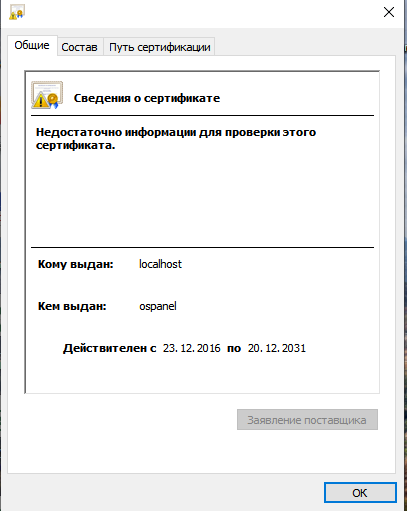Image resolution: width=407 pixels, height=511 pixels.
Task: Click the Сведения о сертификате heading
Action: coord(147,98)
